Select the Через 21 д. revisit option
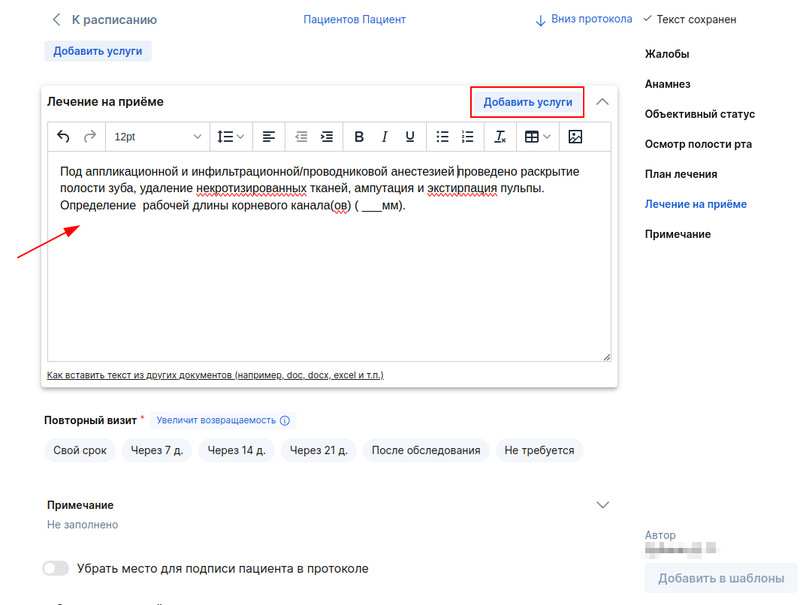Viewport: 800px width, 605px height. pyautogui.click(x=318, y=450)
